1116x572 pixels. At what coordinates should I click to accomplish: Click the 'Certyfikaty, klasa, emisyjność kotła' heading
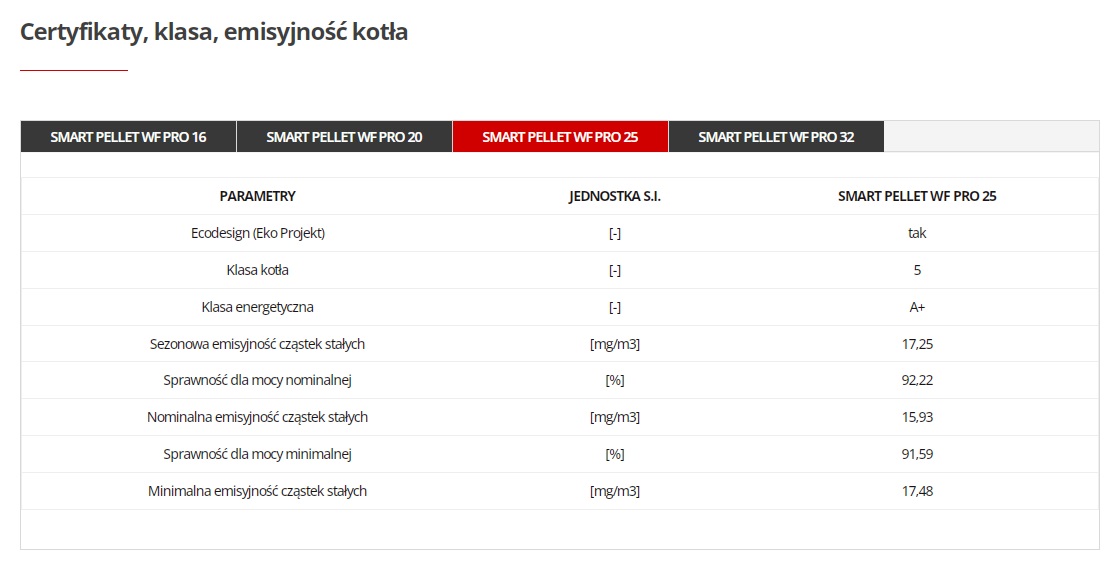(214, 32)
